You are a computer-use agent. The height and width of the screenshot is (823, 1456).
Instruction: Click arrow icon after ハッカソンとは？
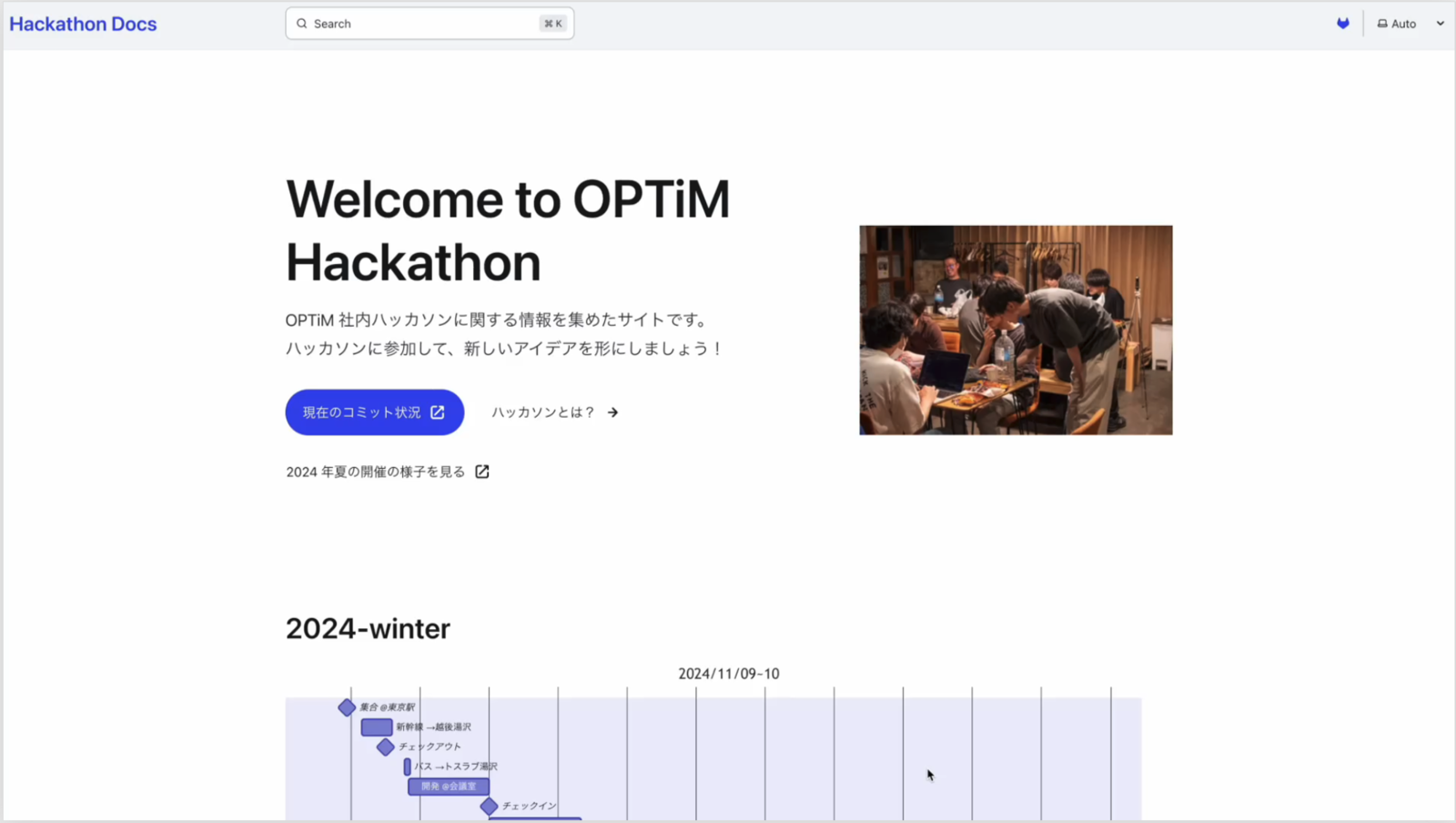pyautogui.click(x=612, y=412)
